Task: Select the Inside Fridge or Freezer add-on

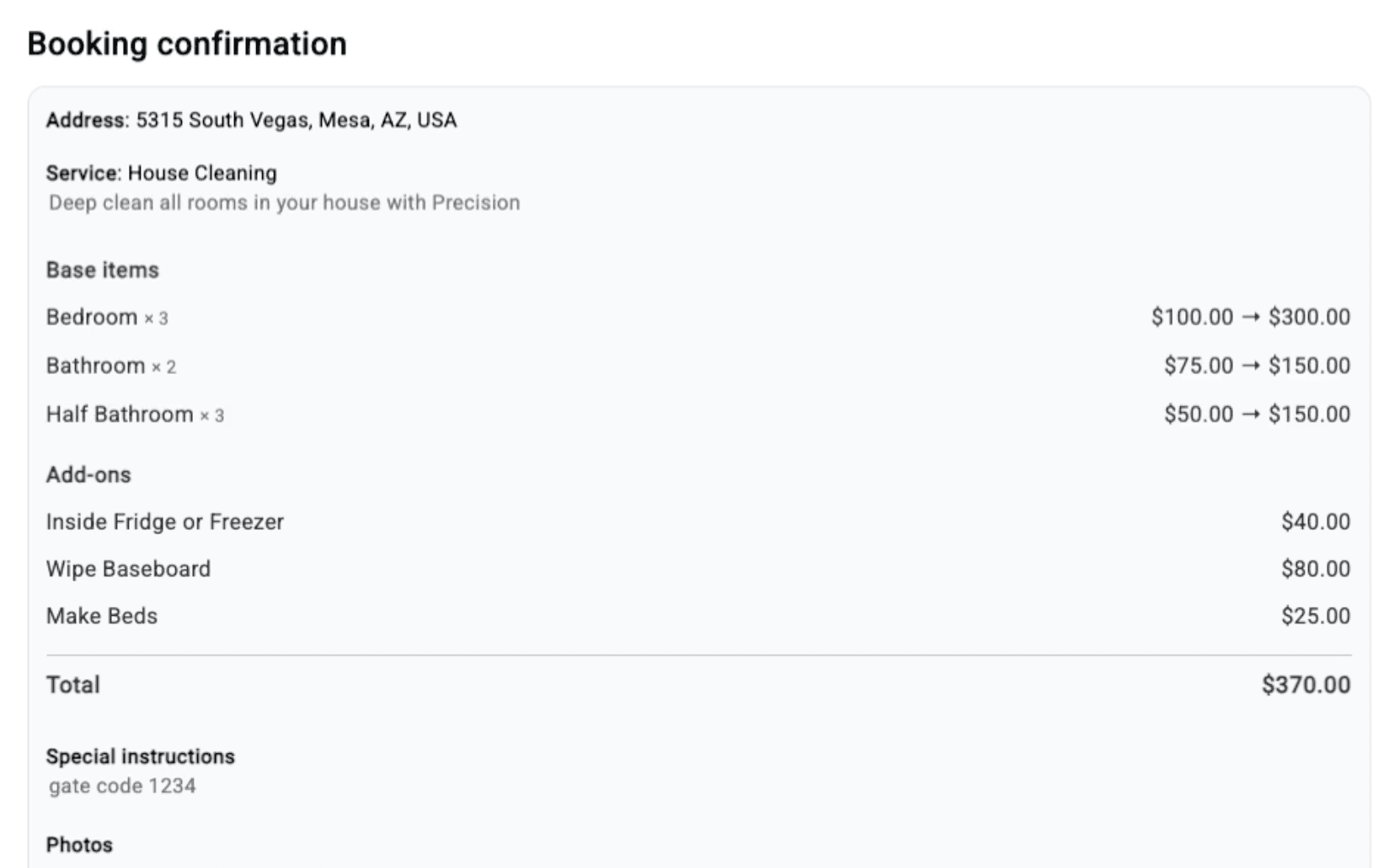Action: 164,522
